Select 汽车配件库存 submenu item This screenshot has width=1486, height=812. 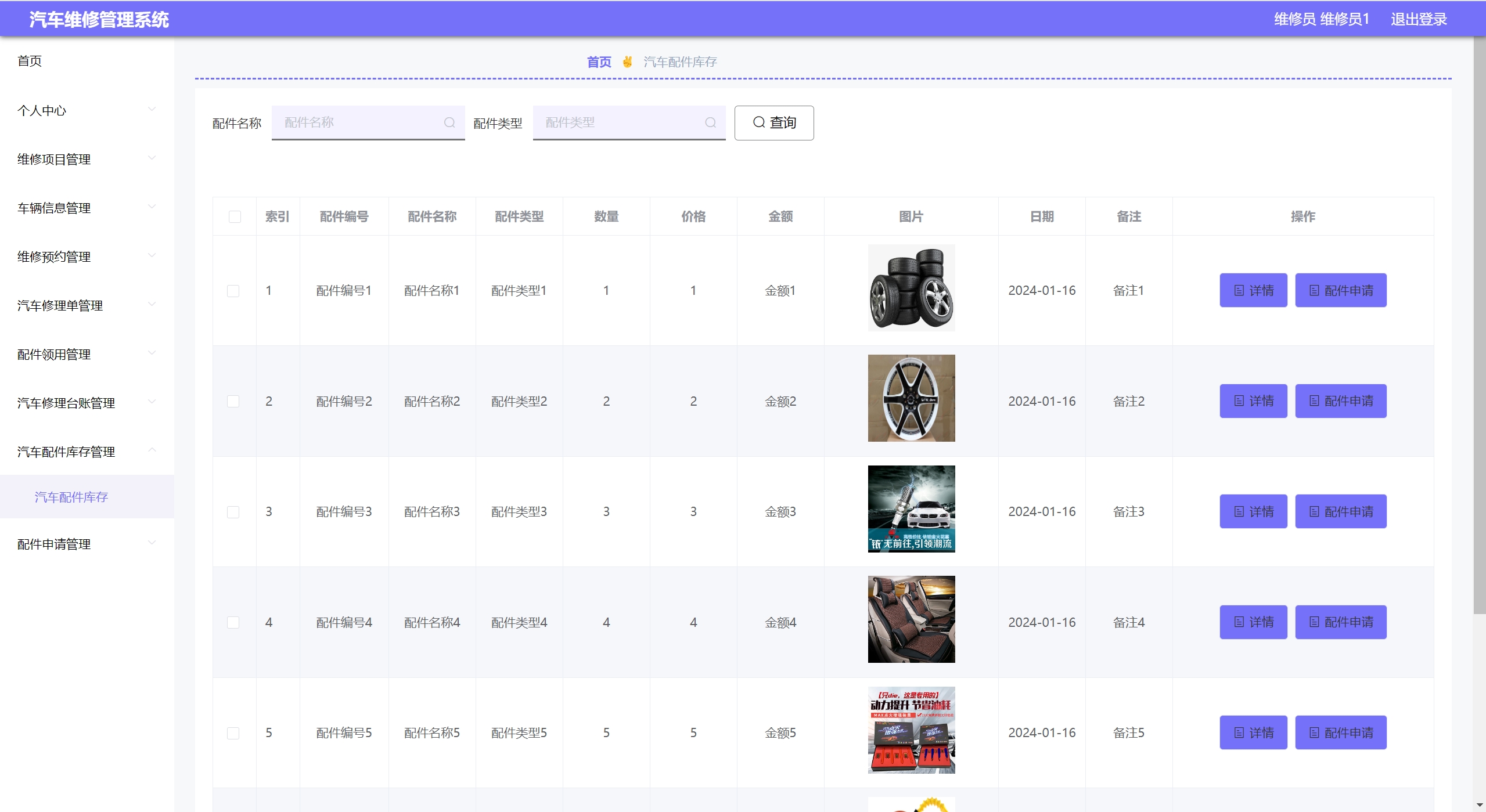click(71, 497)
